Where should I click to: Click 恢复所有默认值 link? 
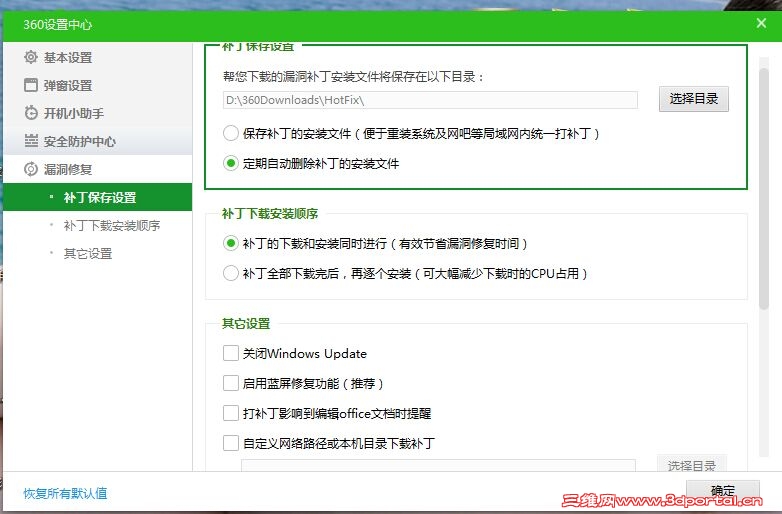coord(65,494)
